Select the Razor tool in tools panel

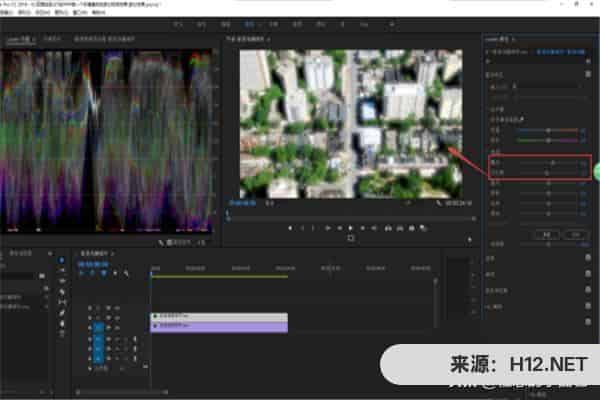pyautogui.click(x=62, y=292)
